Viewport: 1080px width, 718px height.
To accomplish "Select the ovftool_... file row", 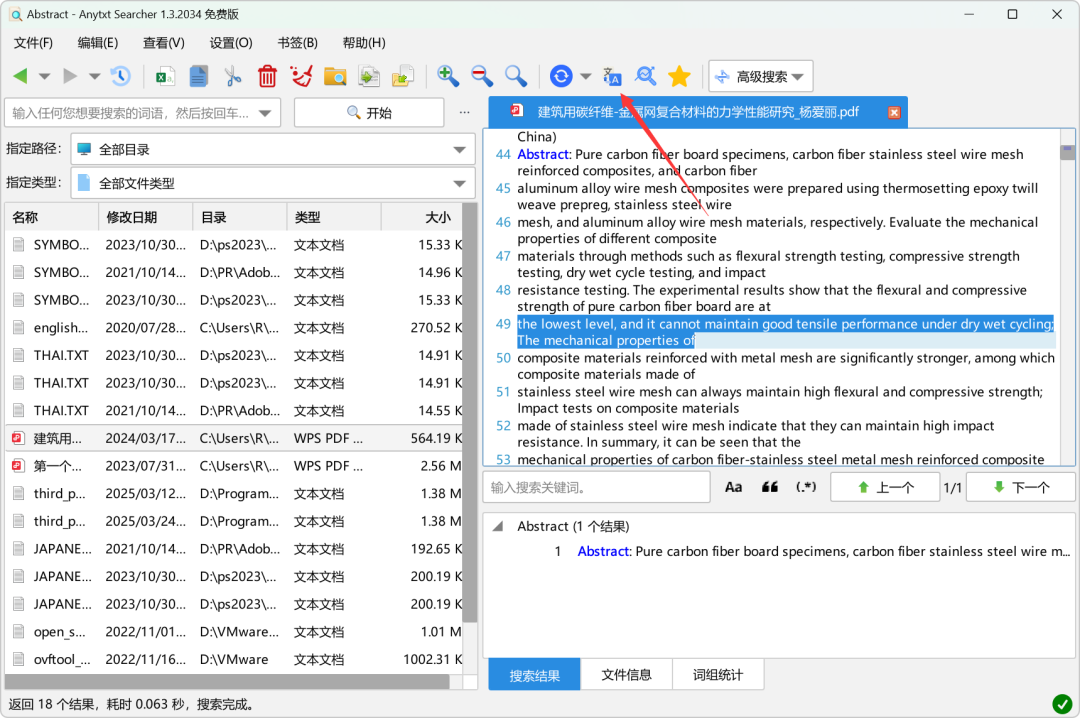I will coord(234,659).
